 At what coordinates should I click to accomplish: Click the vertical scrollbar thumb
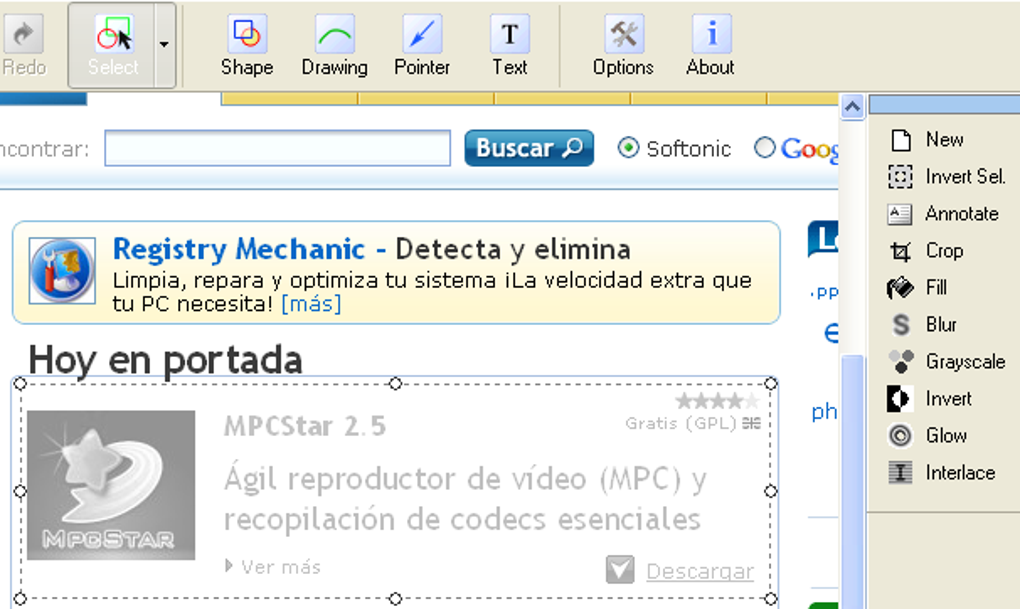pyautogui.click(x=852, y=481)
